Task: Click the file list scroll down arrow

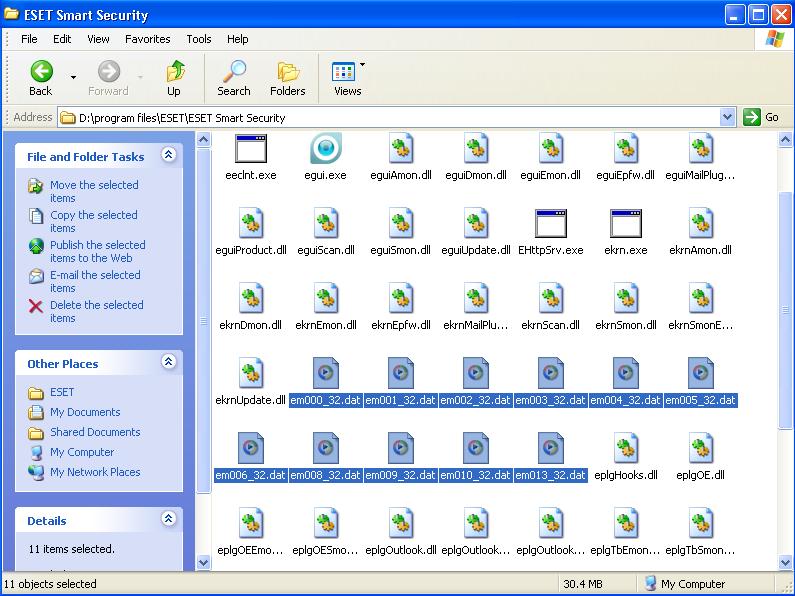Action: [785, 562]
